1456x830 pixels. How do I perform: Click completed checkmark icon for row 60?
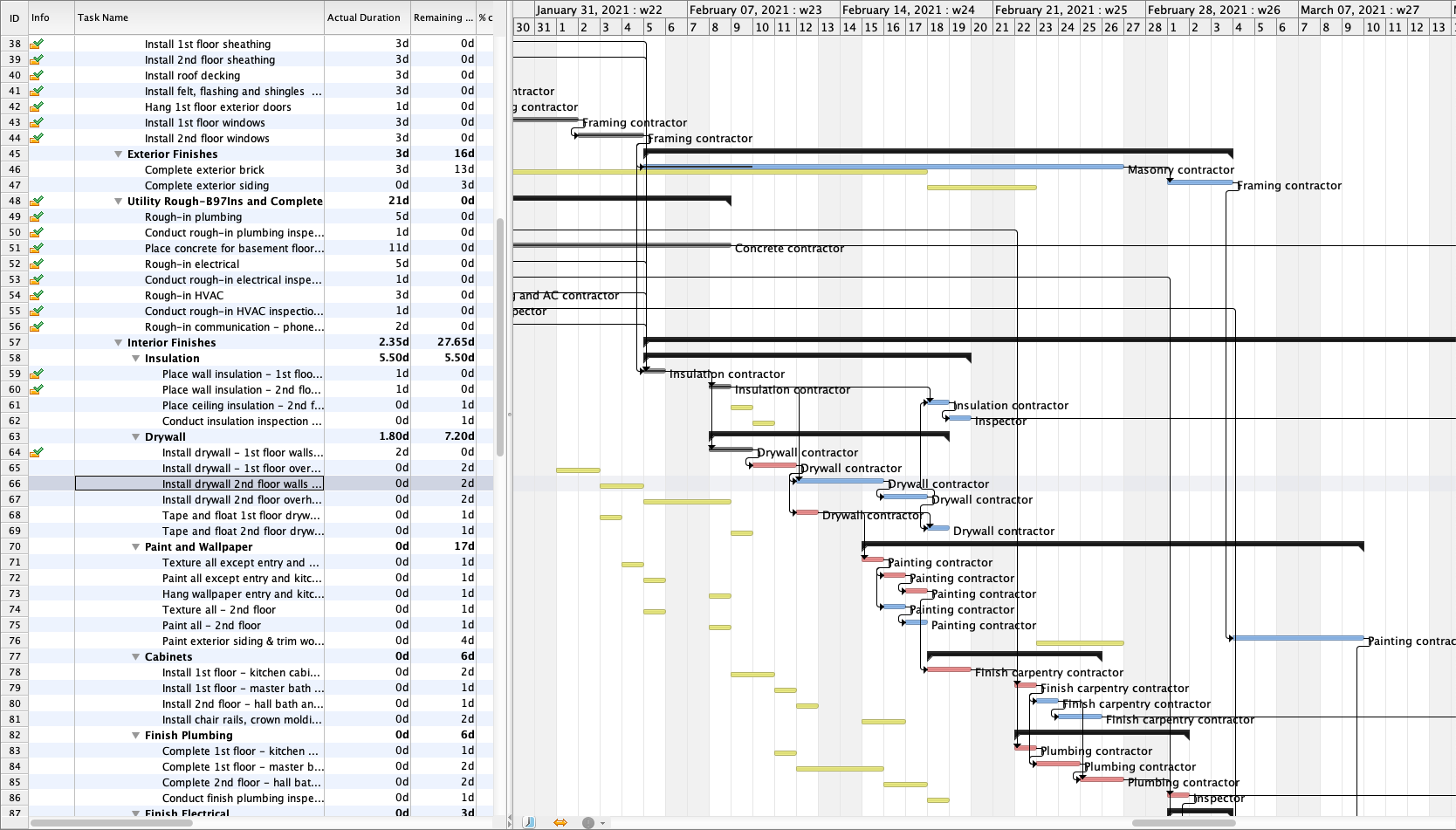[37, 389]
